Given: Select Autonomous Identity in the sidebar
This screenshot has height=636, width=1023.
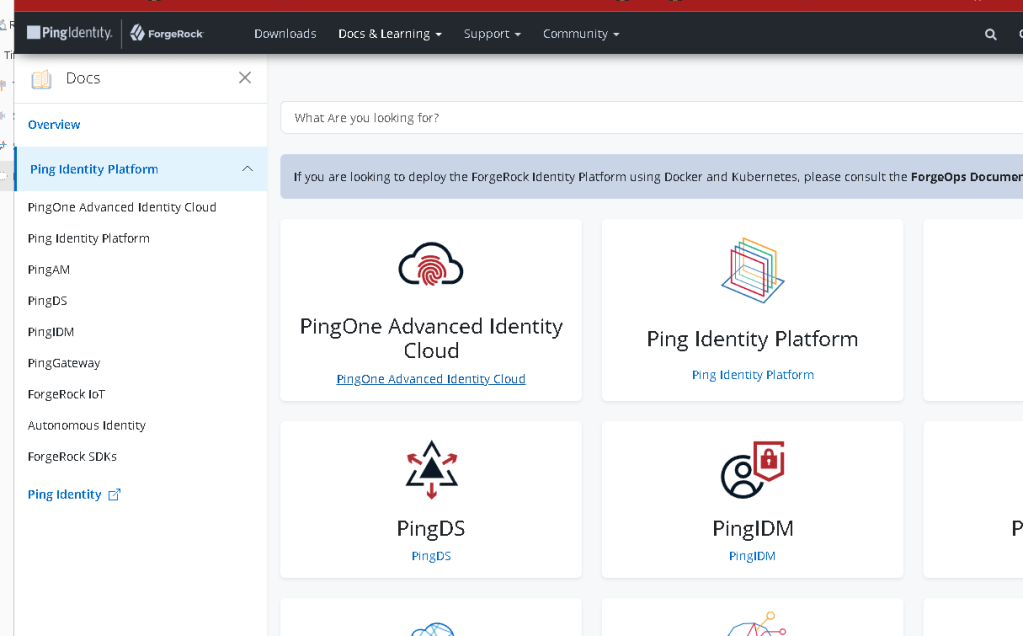Looking at the screenshot, I should coord(87,425).
